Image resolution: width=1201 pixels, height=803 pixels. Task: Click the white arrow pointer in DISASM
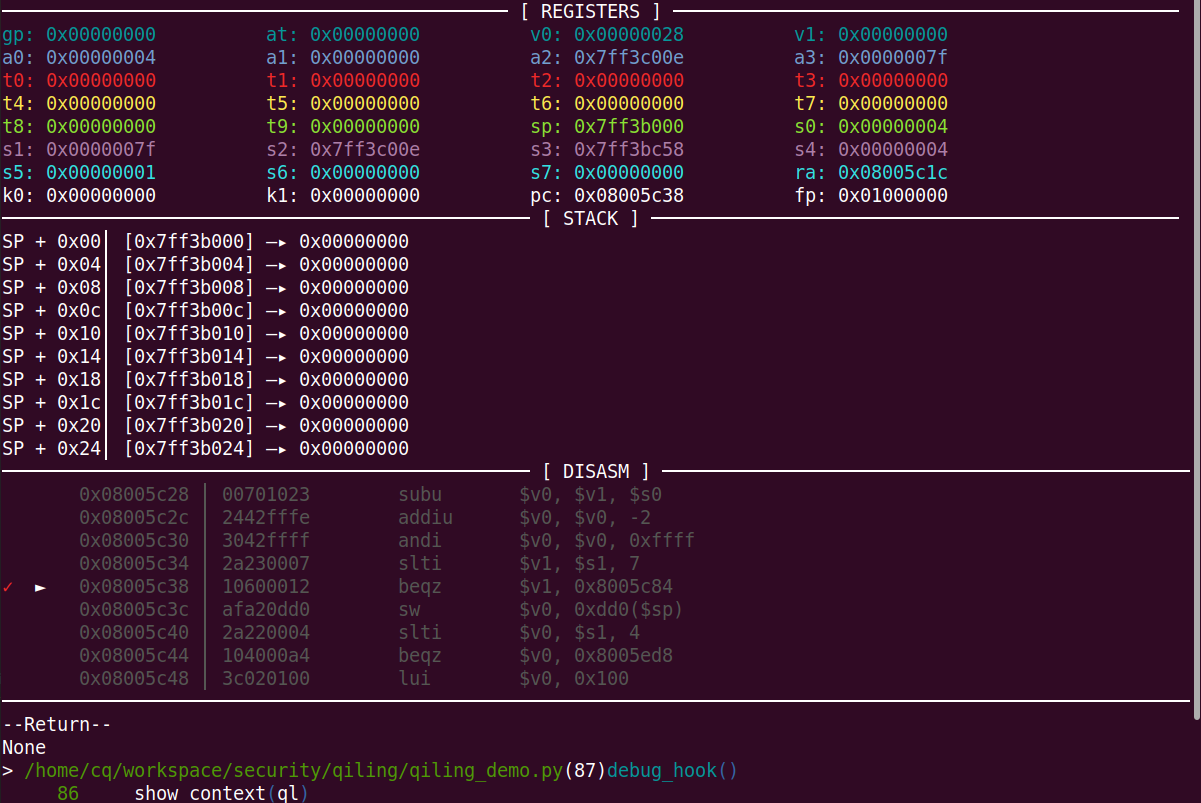(40, 587)
